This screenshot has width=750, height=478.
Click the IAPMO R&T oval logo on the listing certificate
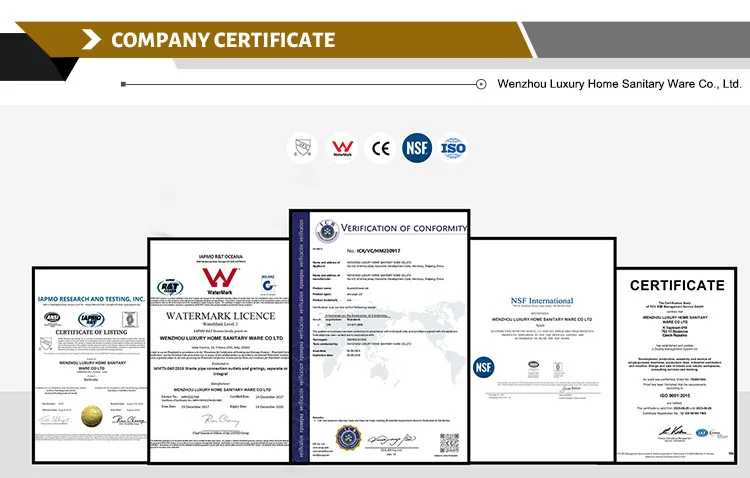click(x=91, y=319)
